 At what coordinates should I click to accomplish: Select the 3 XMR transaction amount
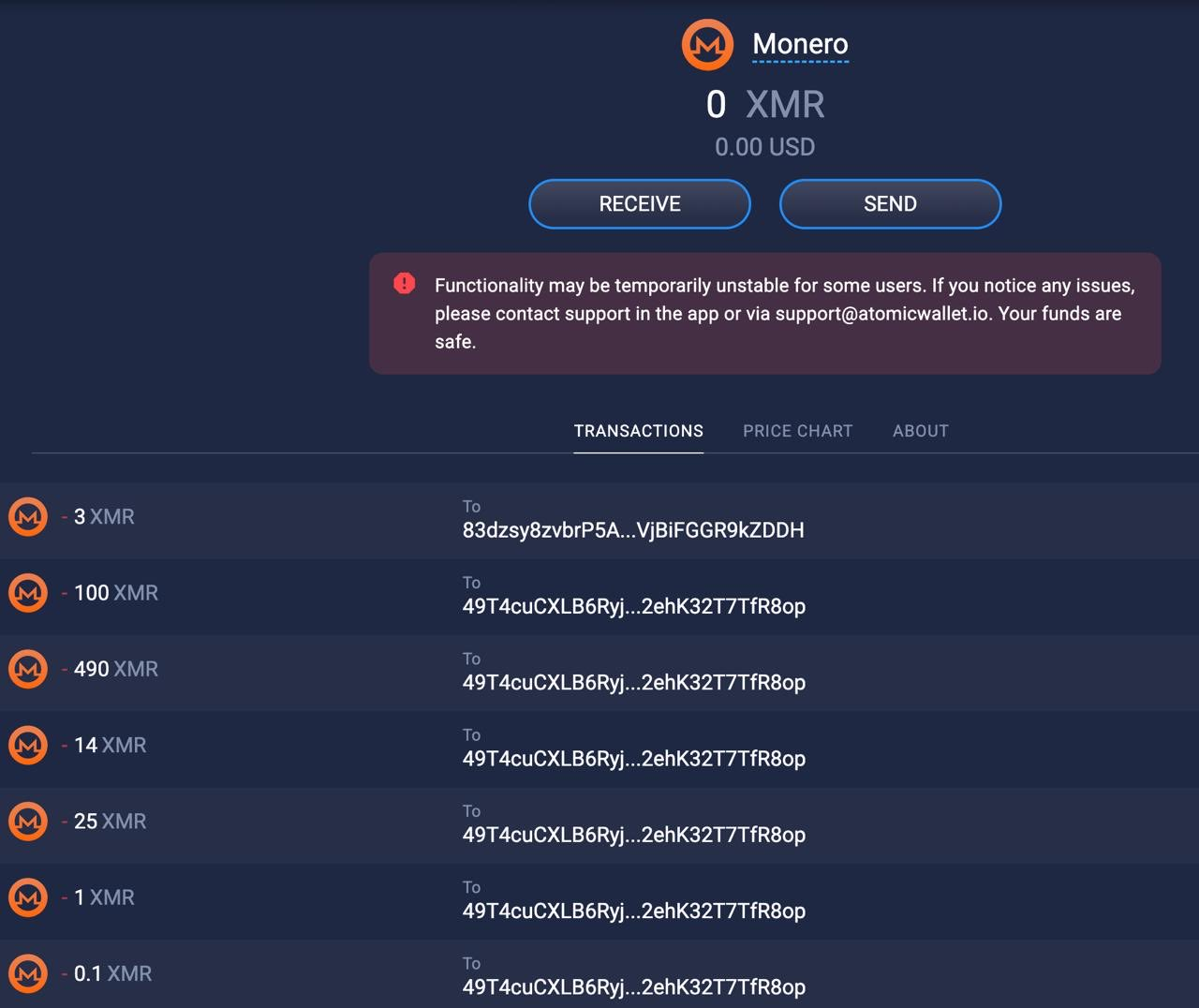[x=98, y=517]
